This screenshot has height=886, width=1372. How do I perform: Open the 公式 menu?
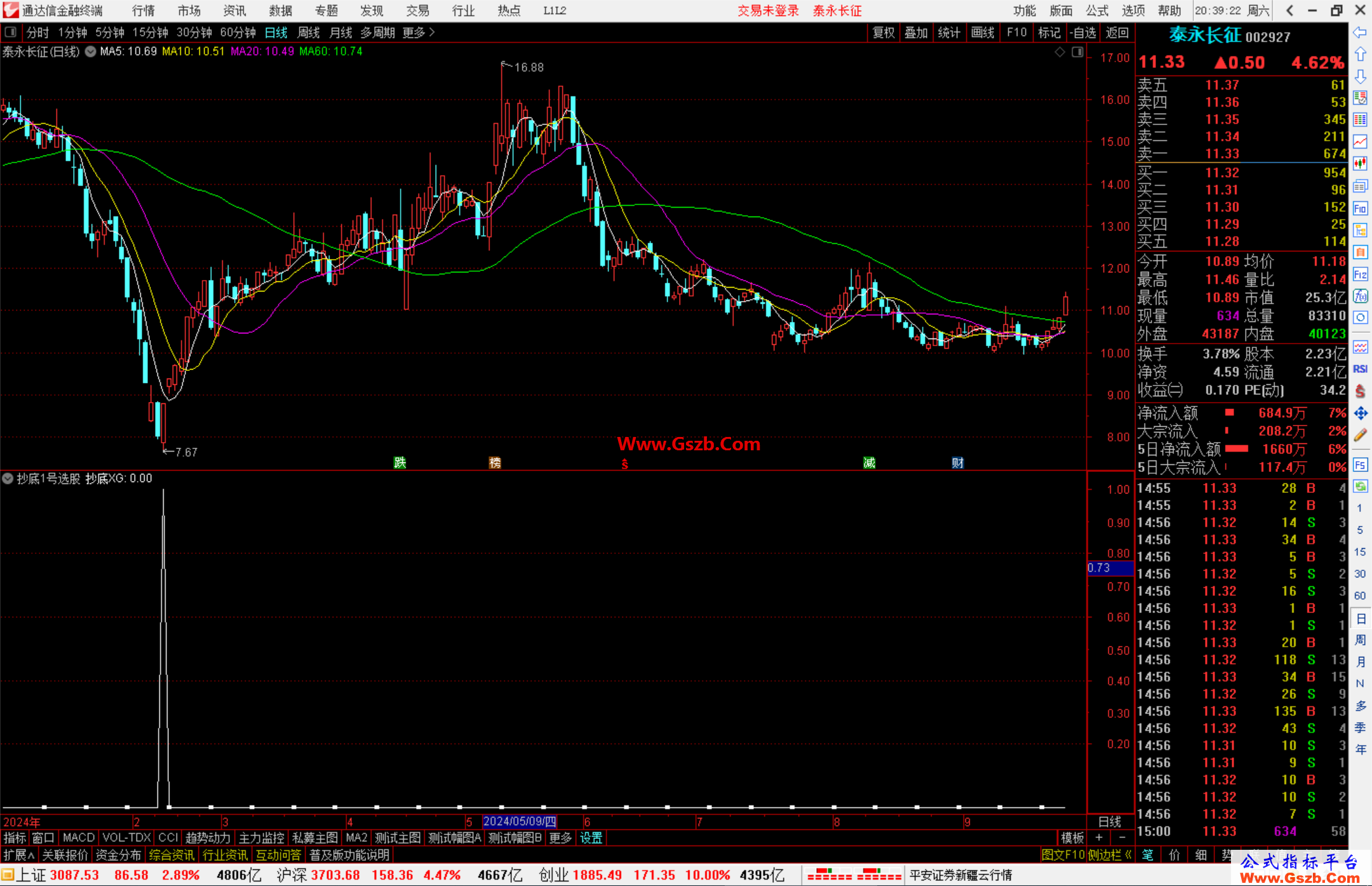[x=1097, y=11]
